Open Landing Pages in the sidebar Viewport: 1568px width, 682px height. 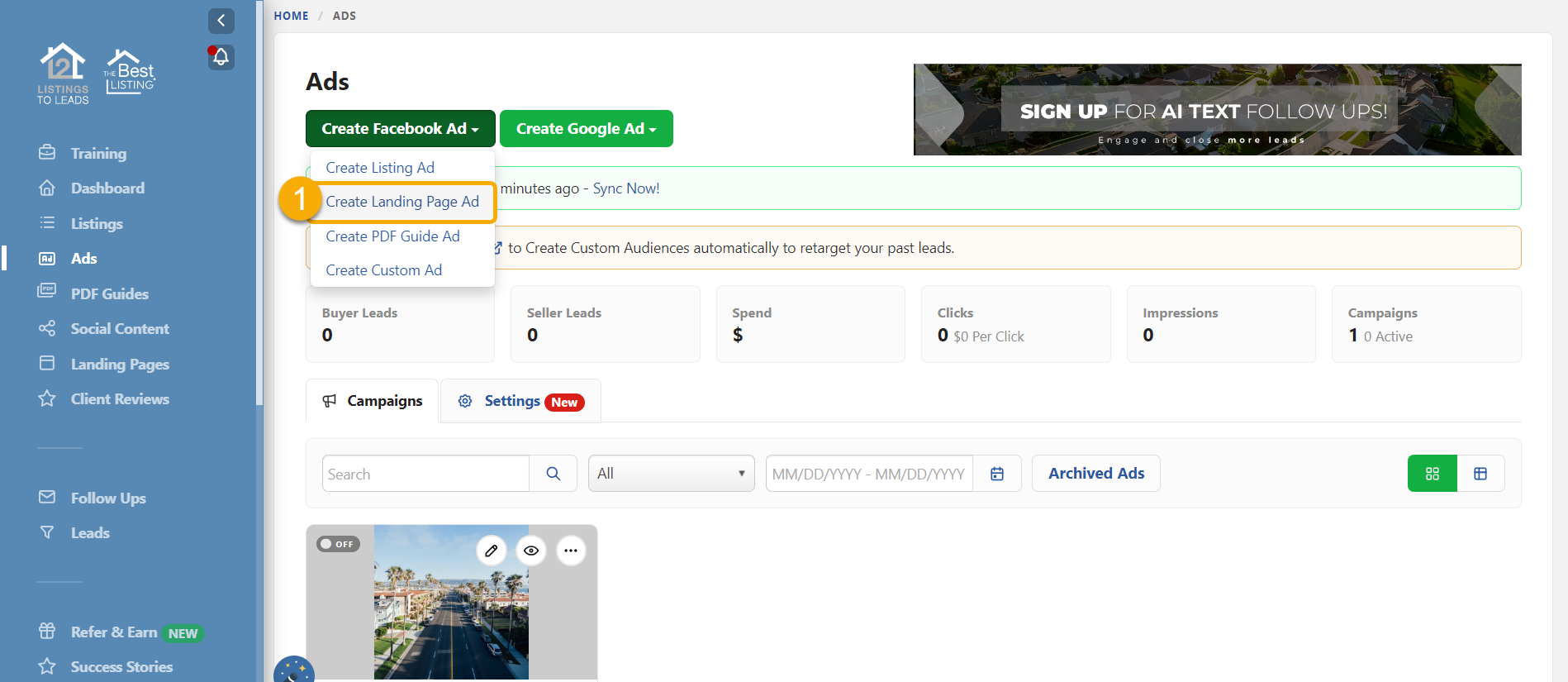(120, 364)
